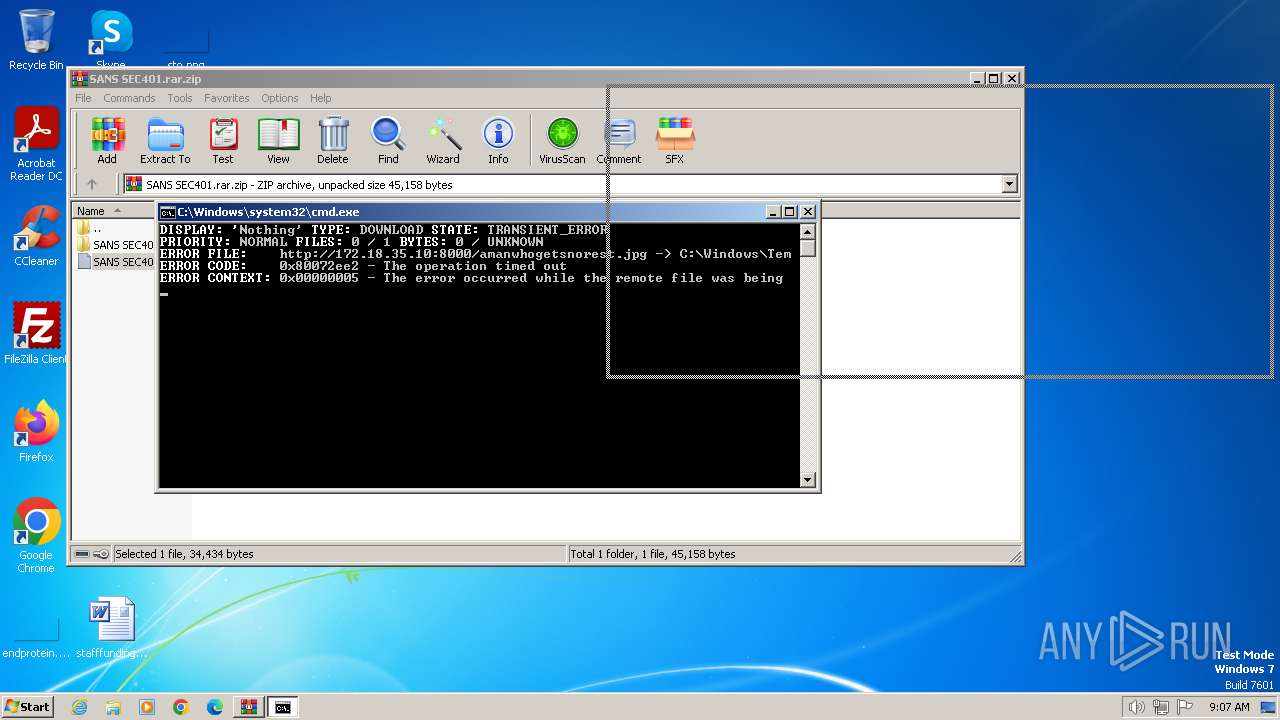Image resolution: width=1280 pixels, height=720 pixels.
Task: Open Skype desktop shortcut
Action: 111,40
